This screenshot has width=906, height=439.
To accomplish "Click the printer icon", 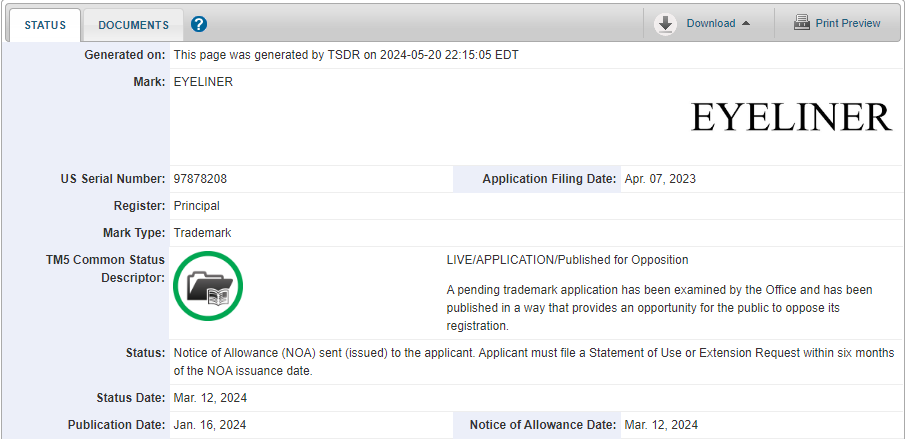I will (802, 23).
